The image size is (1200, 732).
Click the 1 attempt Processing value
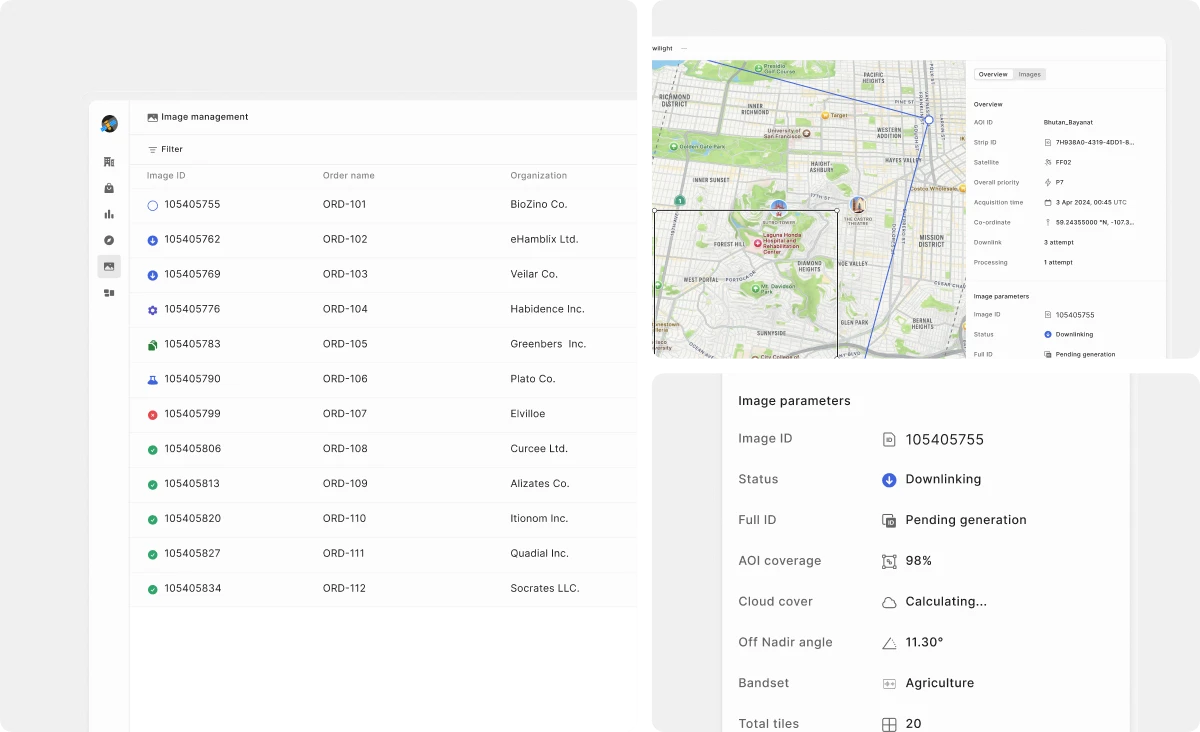[1058, 262]
